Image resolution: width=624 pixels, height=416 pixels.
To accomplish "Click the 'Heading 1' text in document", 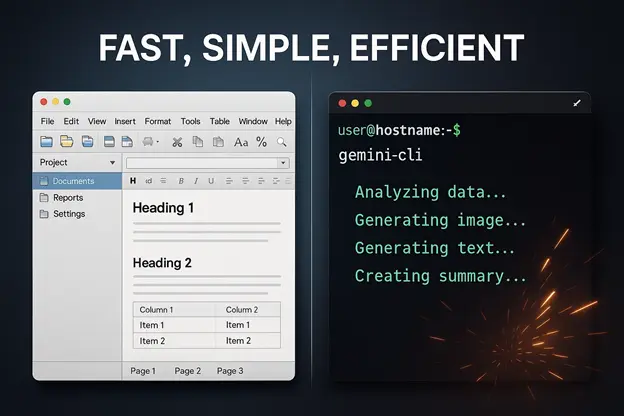I will 163,207.
